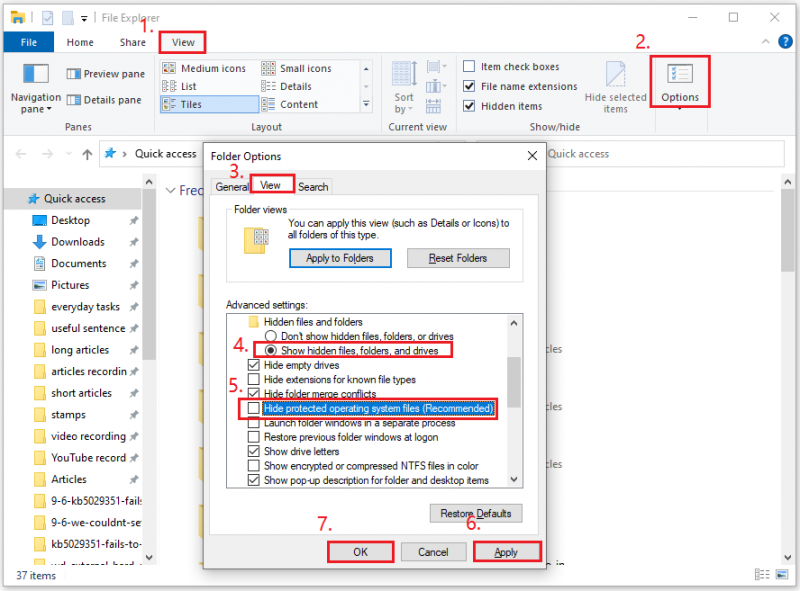Check Show encrypted or compressed NTFS files
Viewport: 800px width, 591px height.
pos(254,465)
